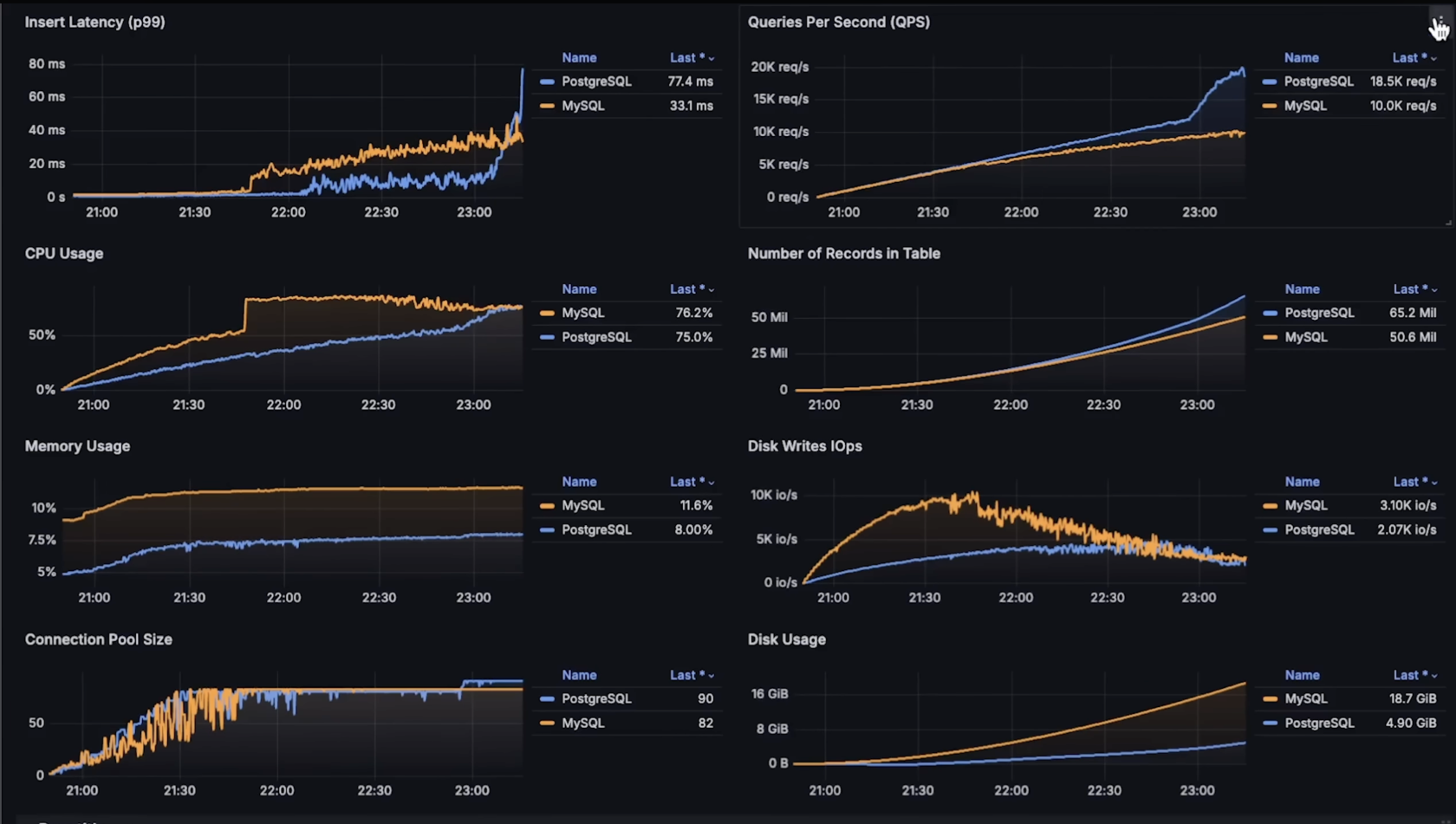This screenshot has height=824, width=1456.
Task: Click MySQL color swatch in Disk Usage legend
Action: [1270, 698]
